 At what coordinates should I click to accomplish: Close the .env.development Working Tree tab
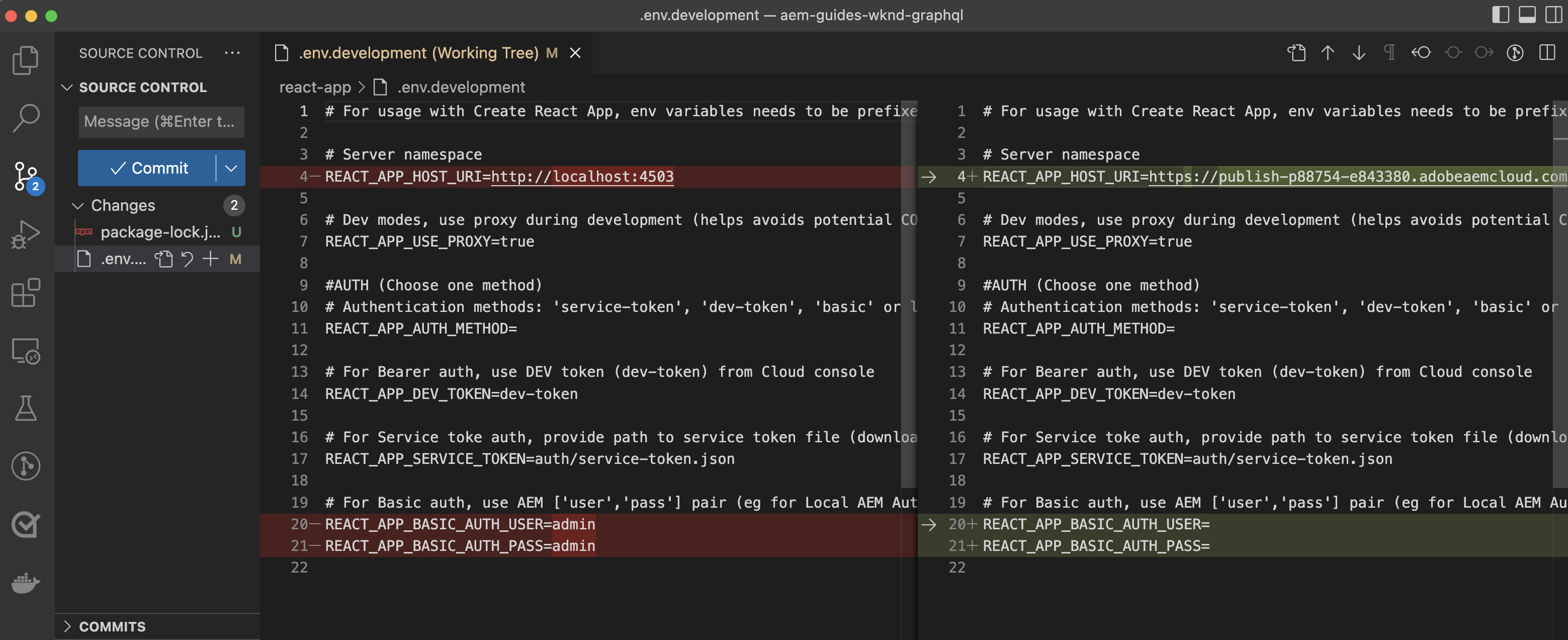tap(575, 53)
